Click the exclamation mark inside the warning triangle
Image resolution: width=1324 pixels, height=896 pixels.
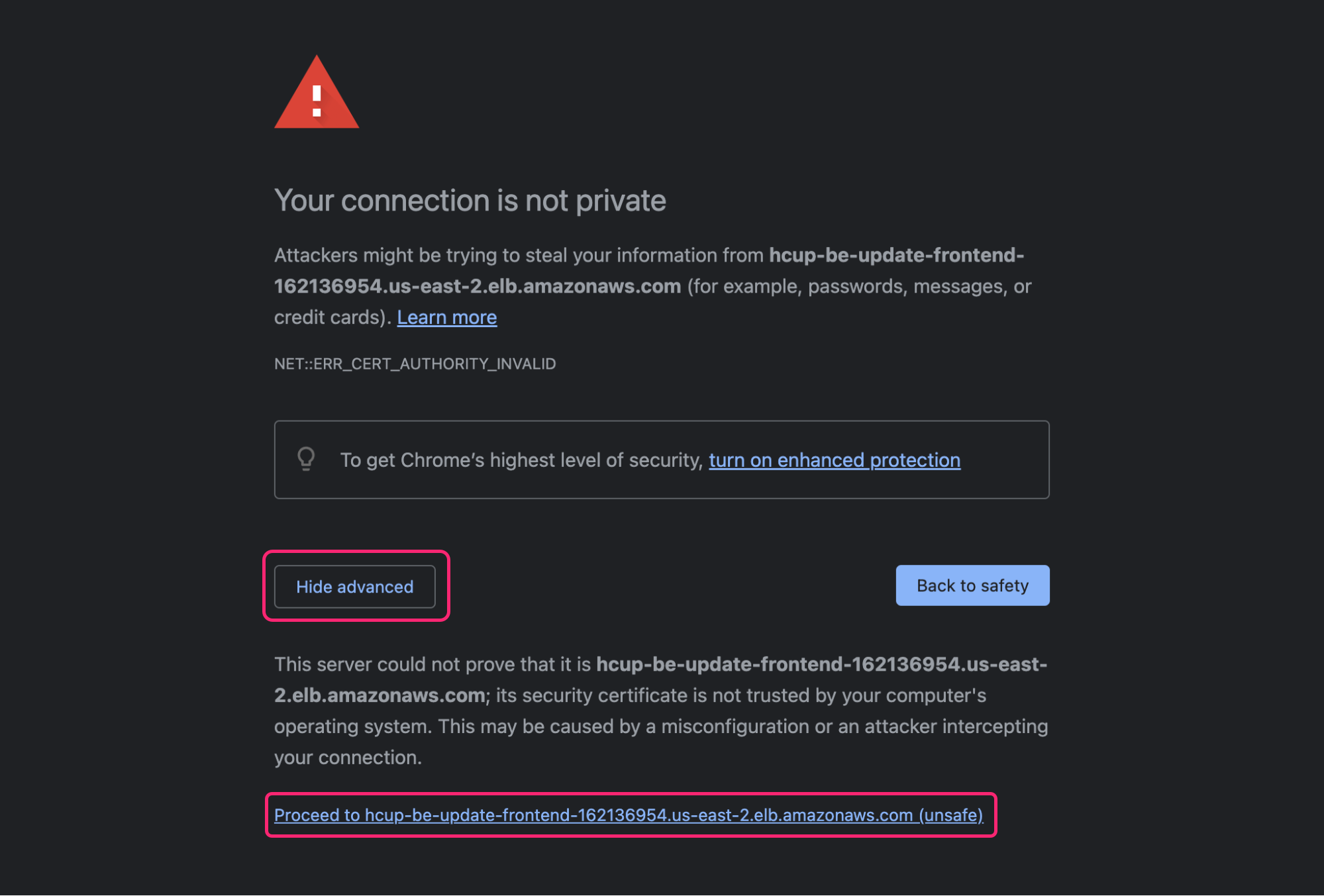pyautogui.click(x=317, y=101)
